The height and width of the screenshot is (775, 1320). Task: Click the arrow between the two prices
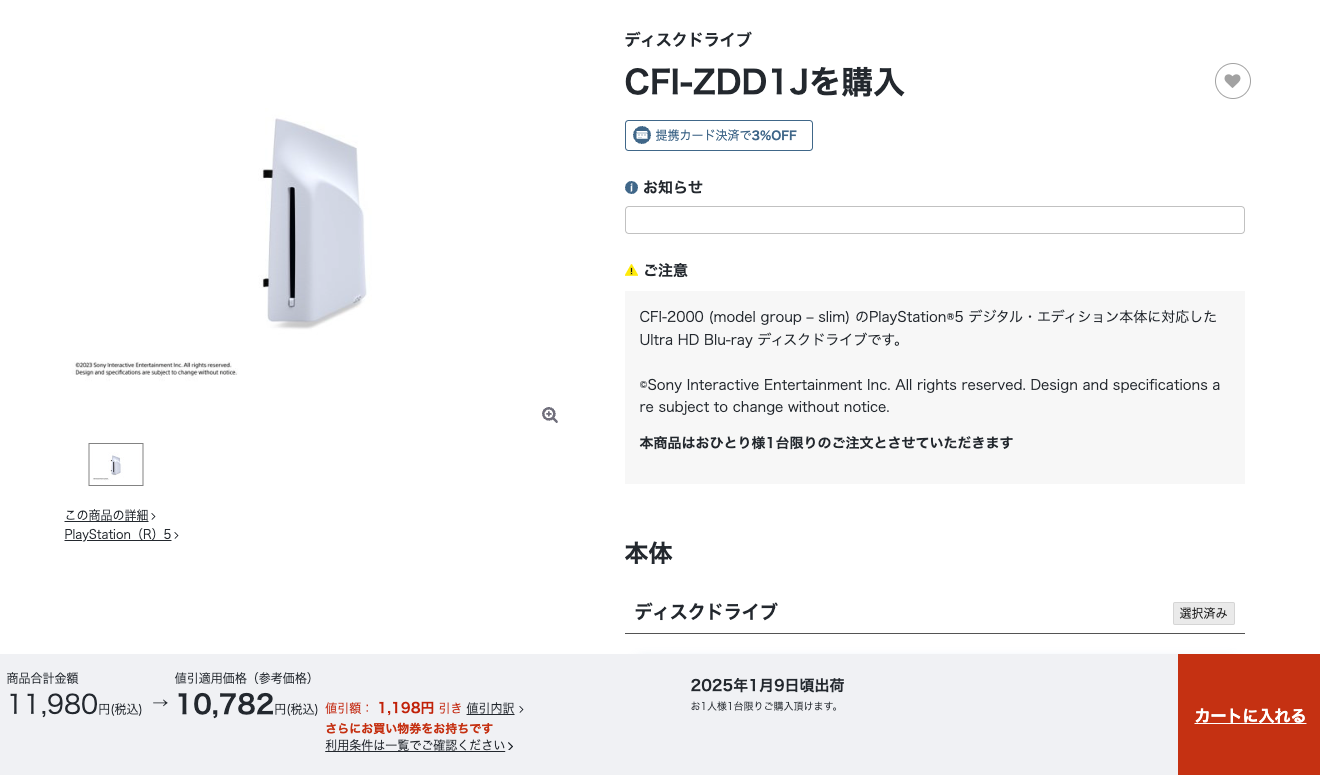coord(159,704)
